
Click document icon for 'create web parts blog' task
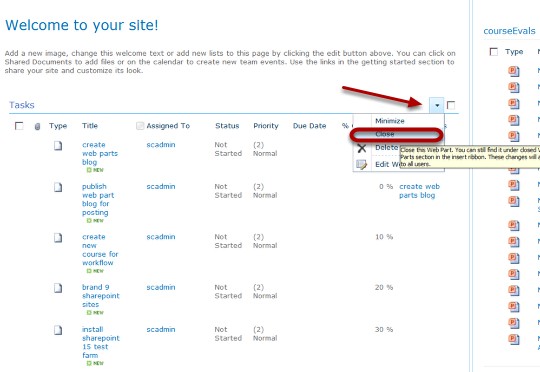[x=58, y=145]
